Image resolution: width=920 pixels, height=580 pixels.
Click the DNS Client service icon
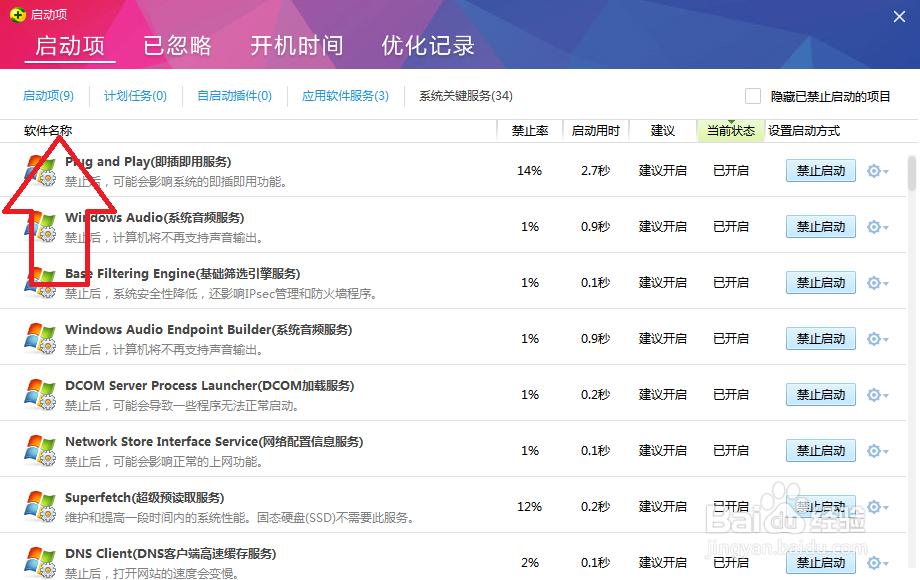pyautogui.click(x=40, y=563)
